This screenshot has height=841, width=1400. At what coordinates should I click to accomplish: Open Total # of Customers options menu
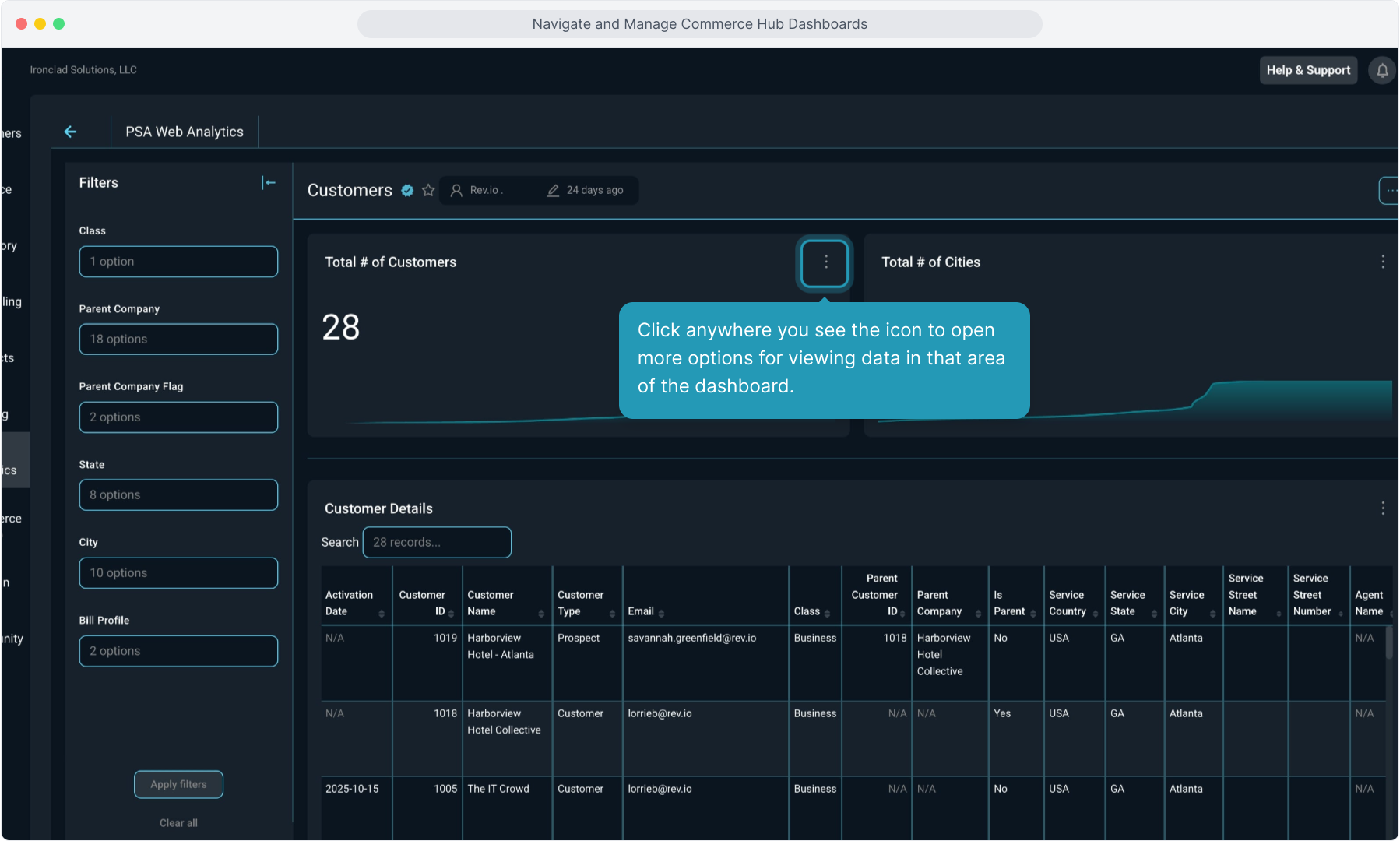[x=825, y=262]
